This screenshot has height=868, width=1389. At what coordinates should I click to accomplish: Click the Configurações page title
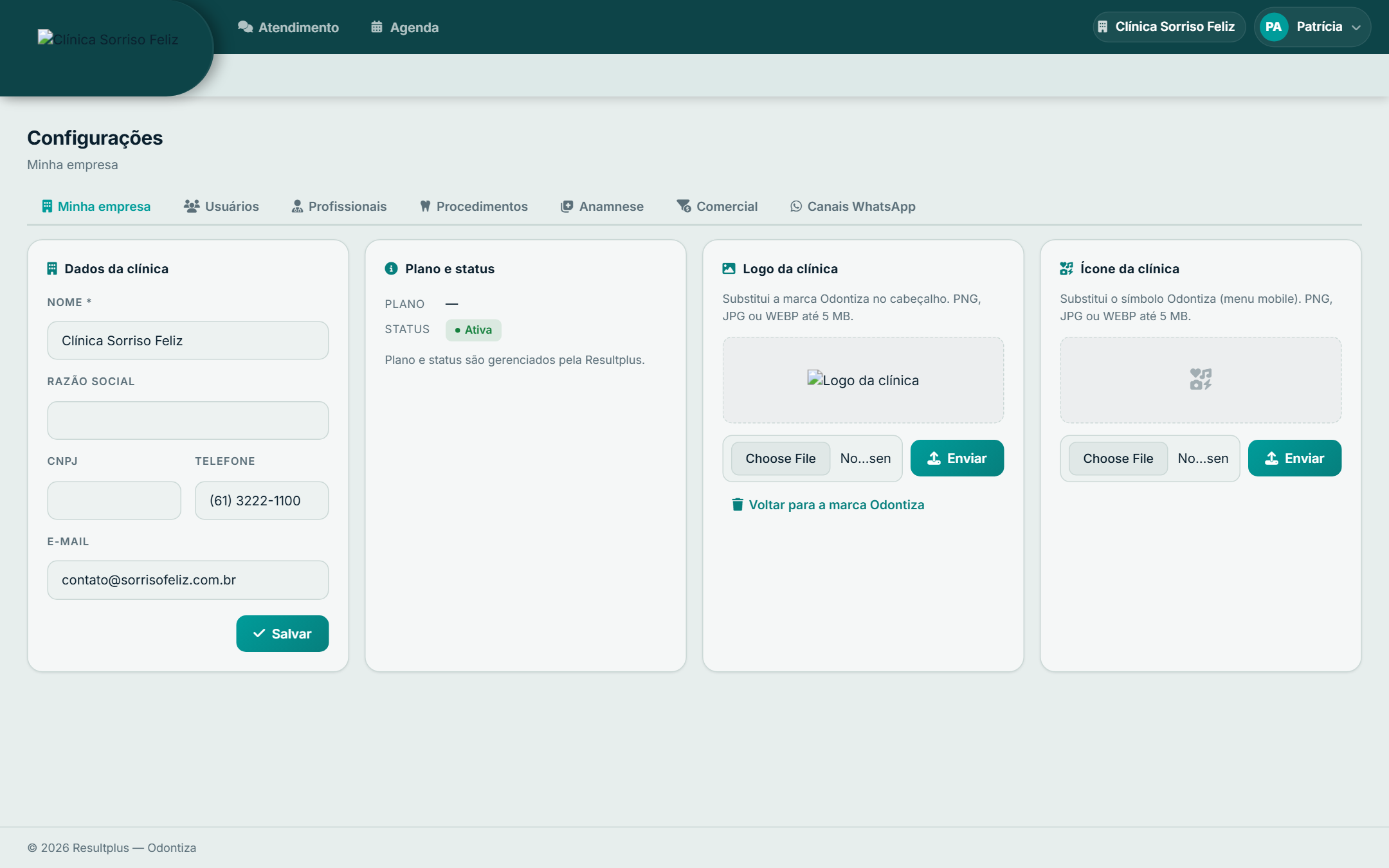tap(95, 138)
